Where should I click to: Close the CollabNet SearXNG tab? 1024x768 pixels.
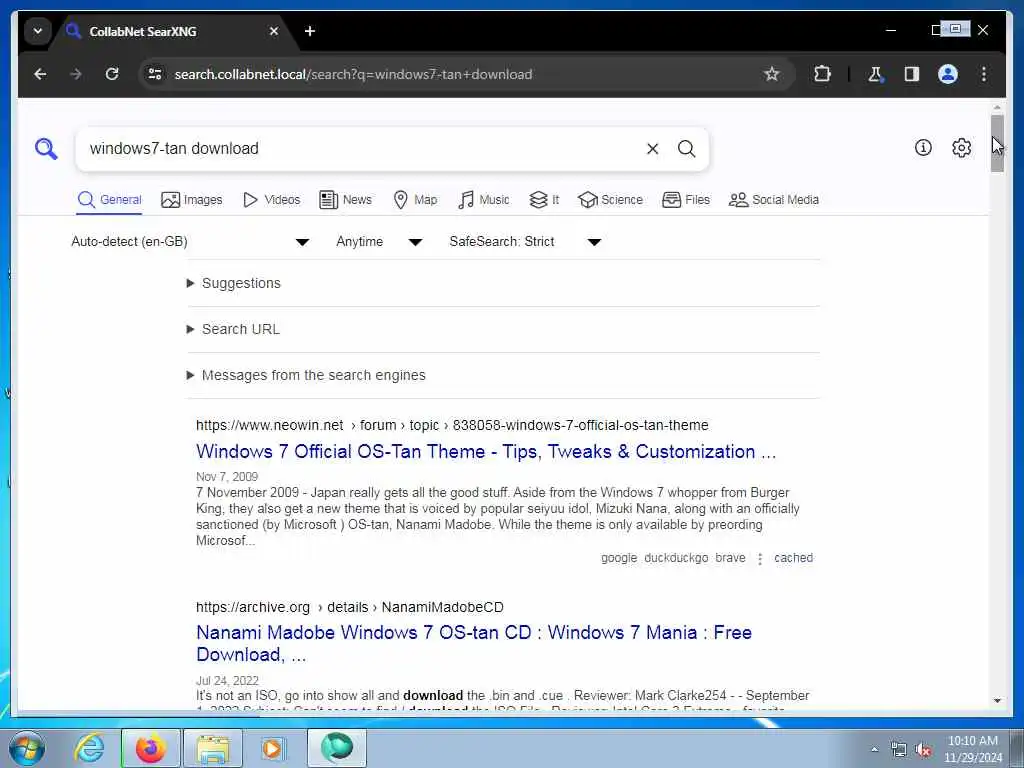pyautogui.click(x=274, y=31)
